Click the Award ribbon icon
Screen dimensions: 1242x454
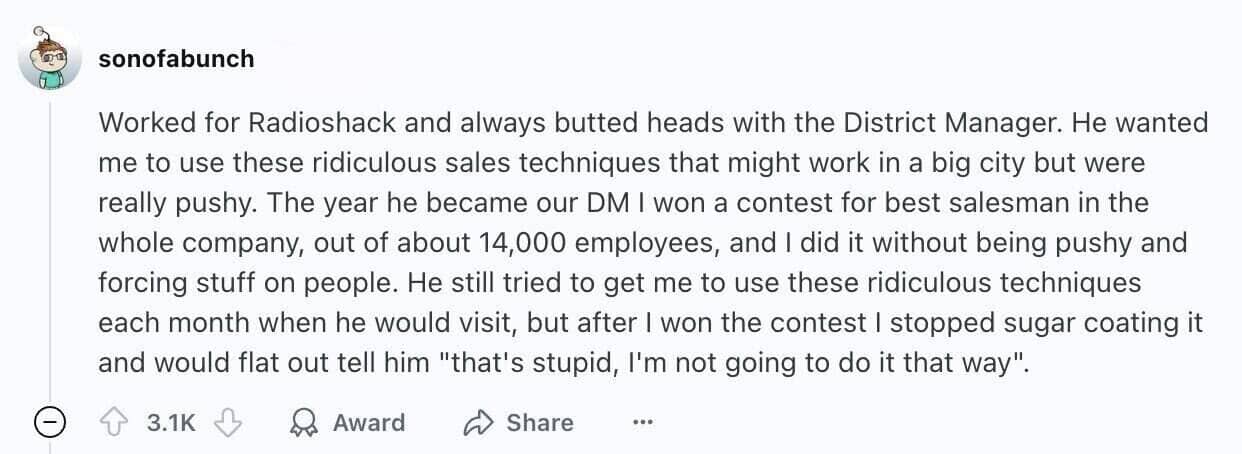pyautogui.click(x=301, y=423)
